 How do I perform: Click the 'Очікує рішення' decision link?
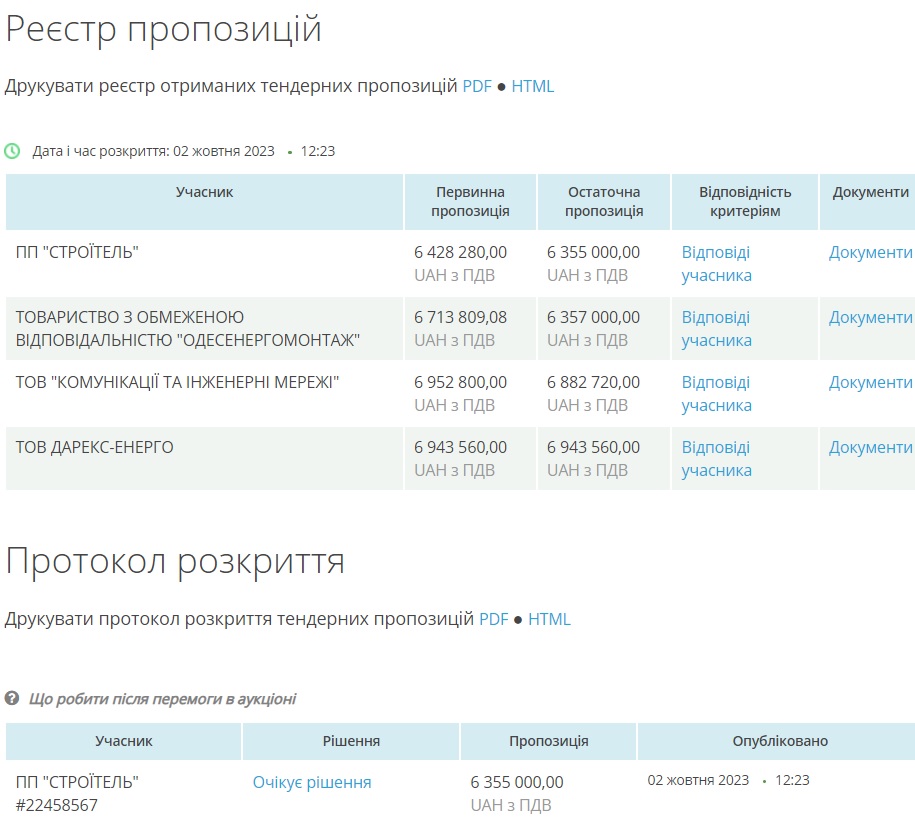pos(312,782)
